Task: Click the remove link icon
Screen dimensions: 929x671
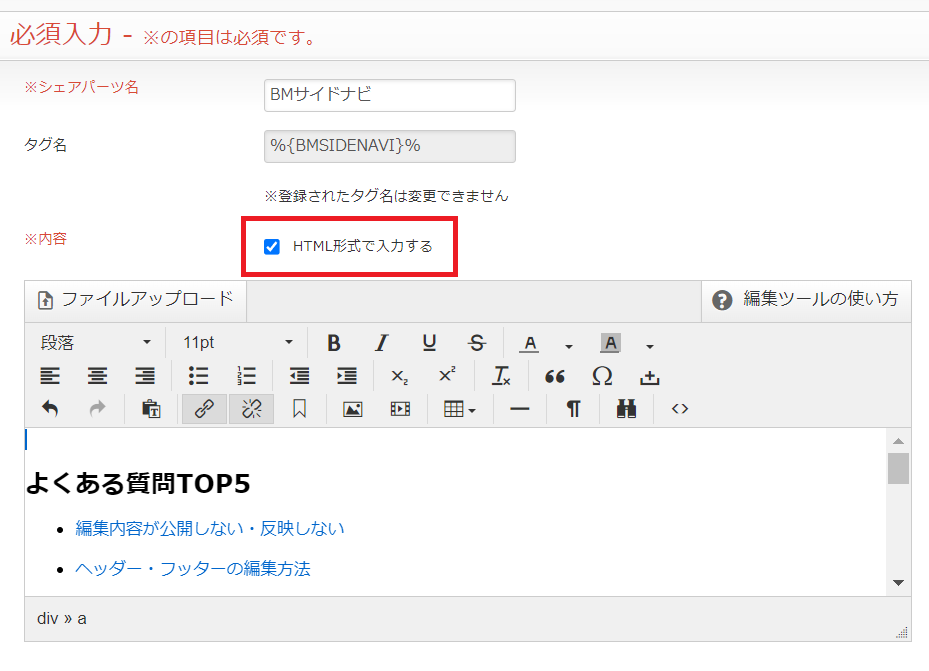Action: [x=251, y=409]
